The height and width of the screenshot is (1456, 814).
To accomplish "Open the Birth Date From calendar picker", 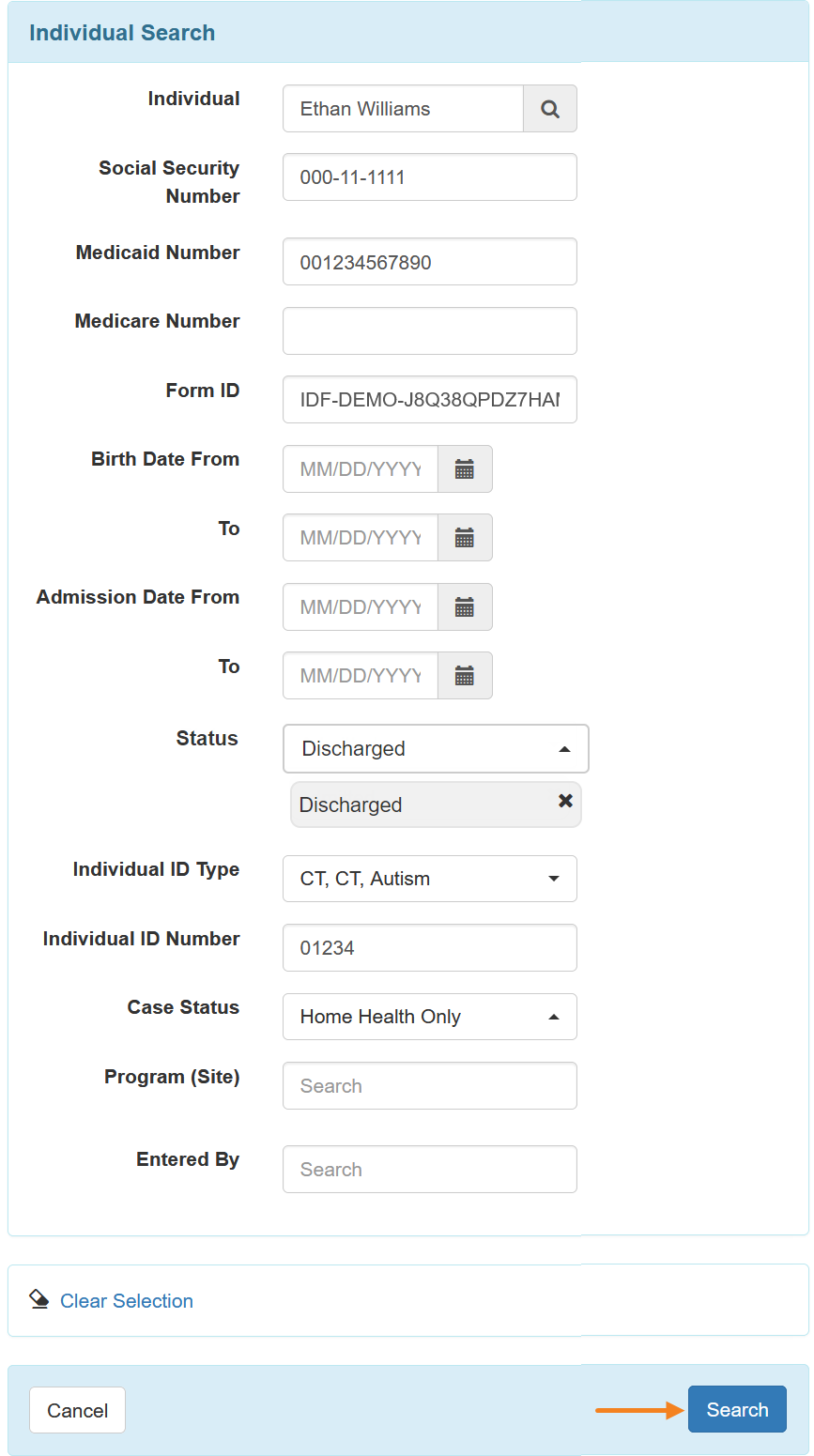I will [465, 469].
